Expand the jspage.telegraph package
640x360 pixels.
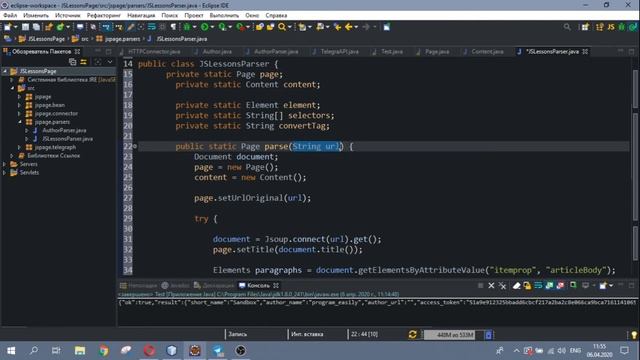tap(19, 147)
